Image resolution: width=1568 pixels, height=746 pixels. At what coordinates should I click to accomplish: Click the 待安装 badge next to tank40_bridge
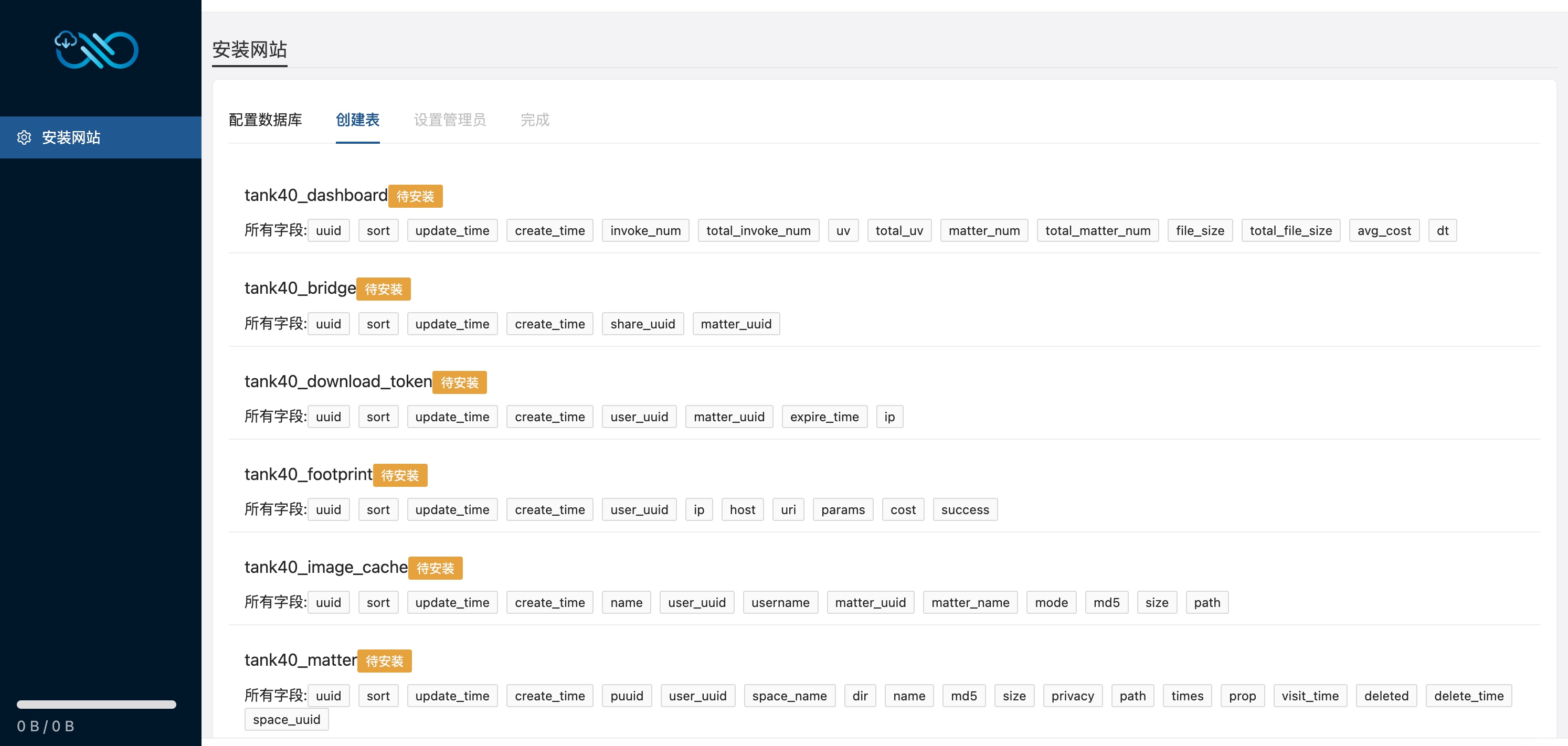point(384,289)
